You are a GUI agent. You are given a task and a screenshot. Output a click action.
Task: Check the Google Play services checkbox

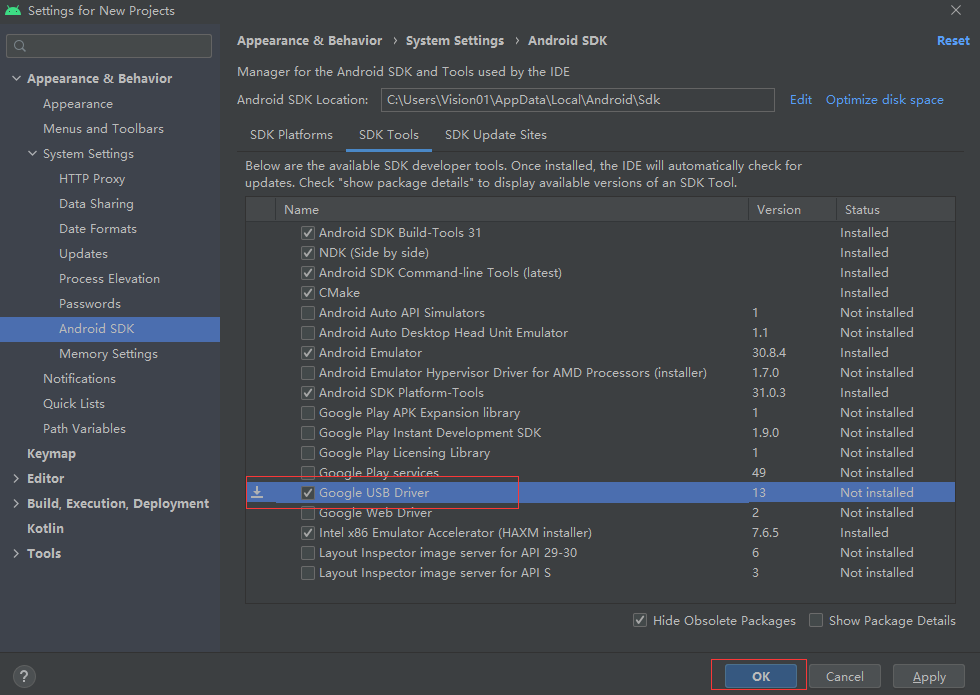point(308,473)
